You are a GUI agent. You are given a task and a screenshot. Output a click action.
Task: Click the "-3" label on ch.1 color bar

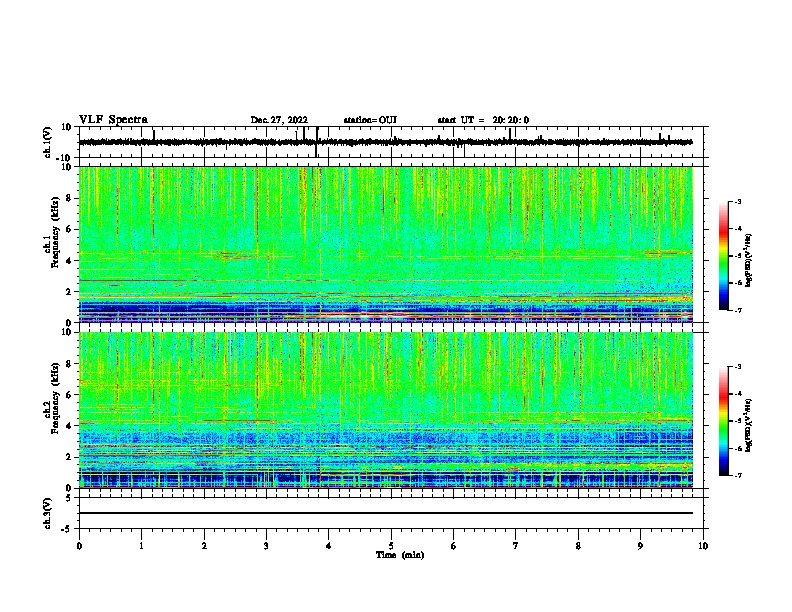[738, 201]
